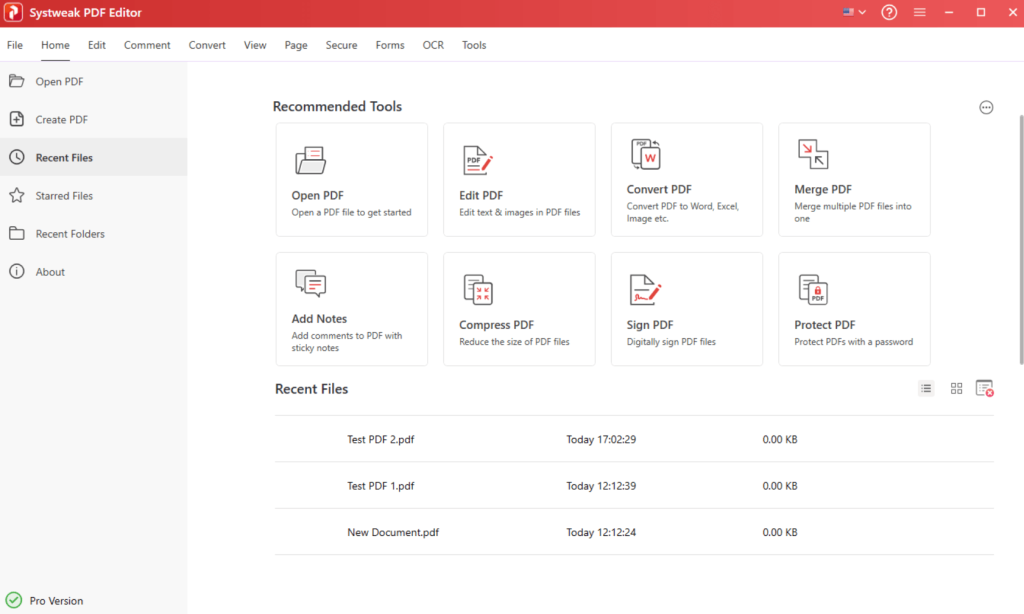Open the Edit PDF tool card

pyautogui.click(x=518, y=180)
